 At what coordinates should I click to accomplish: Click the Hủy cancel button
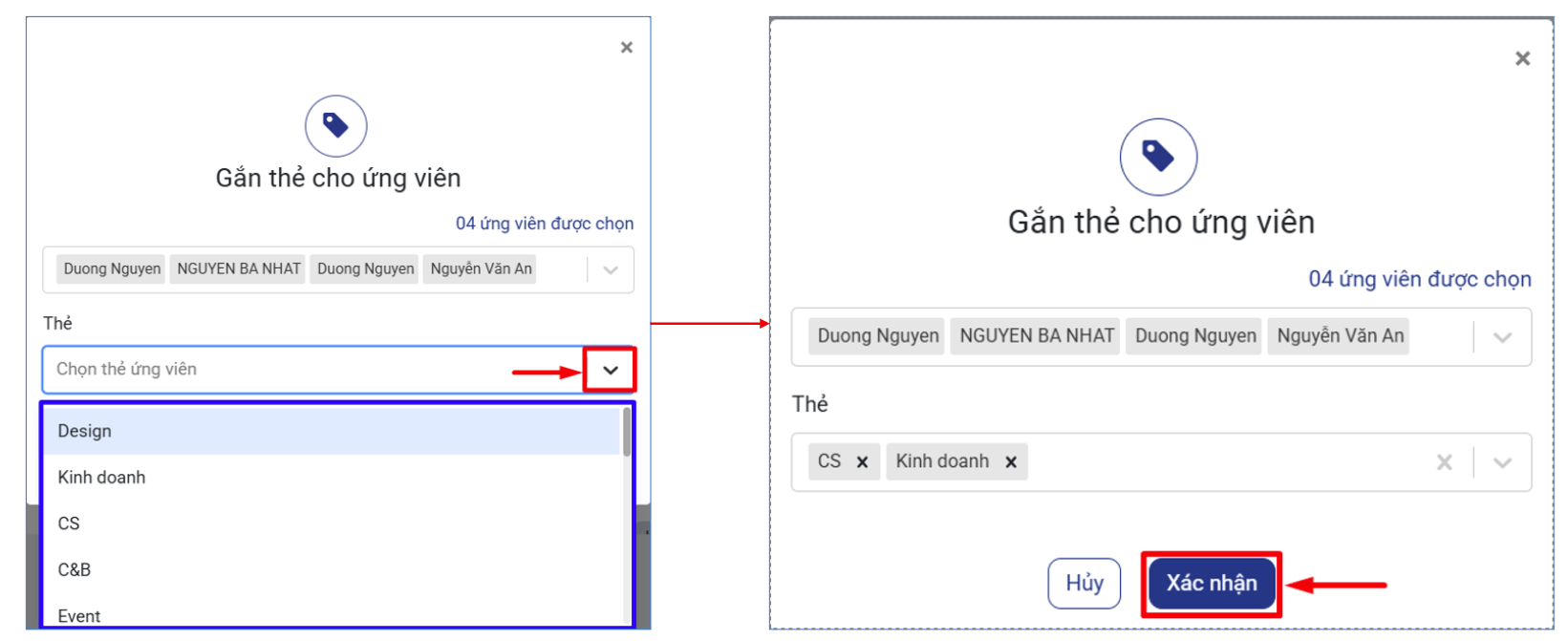coord(1084,583)
